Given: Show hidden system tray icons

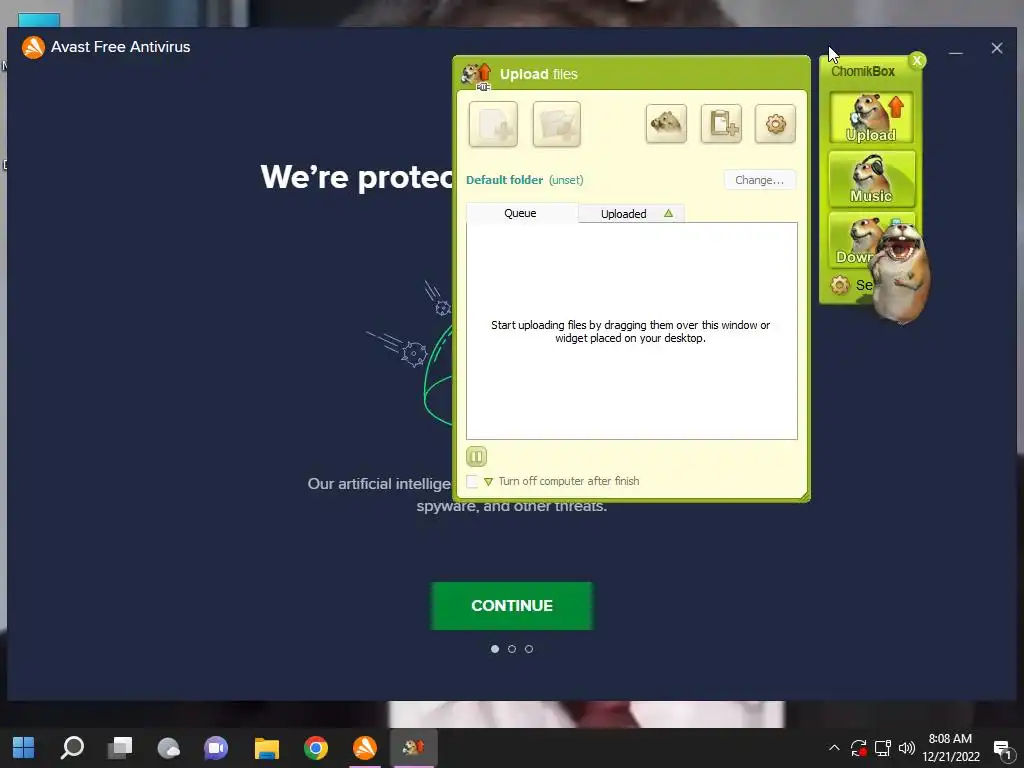Looking at the screenshot, I should tap(834, 748).
